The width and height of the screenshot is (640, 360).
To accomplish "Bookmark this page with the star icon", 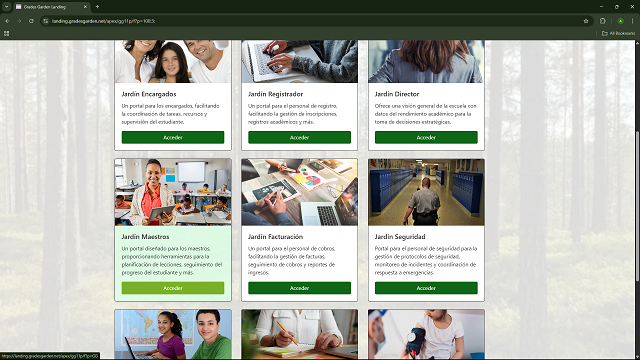I will click(586, 21).
